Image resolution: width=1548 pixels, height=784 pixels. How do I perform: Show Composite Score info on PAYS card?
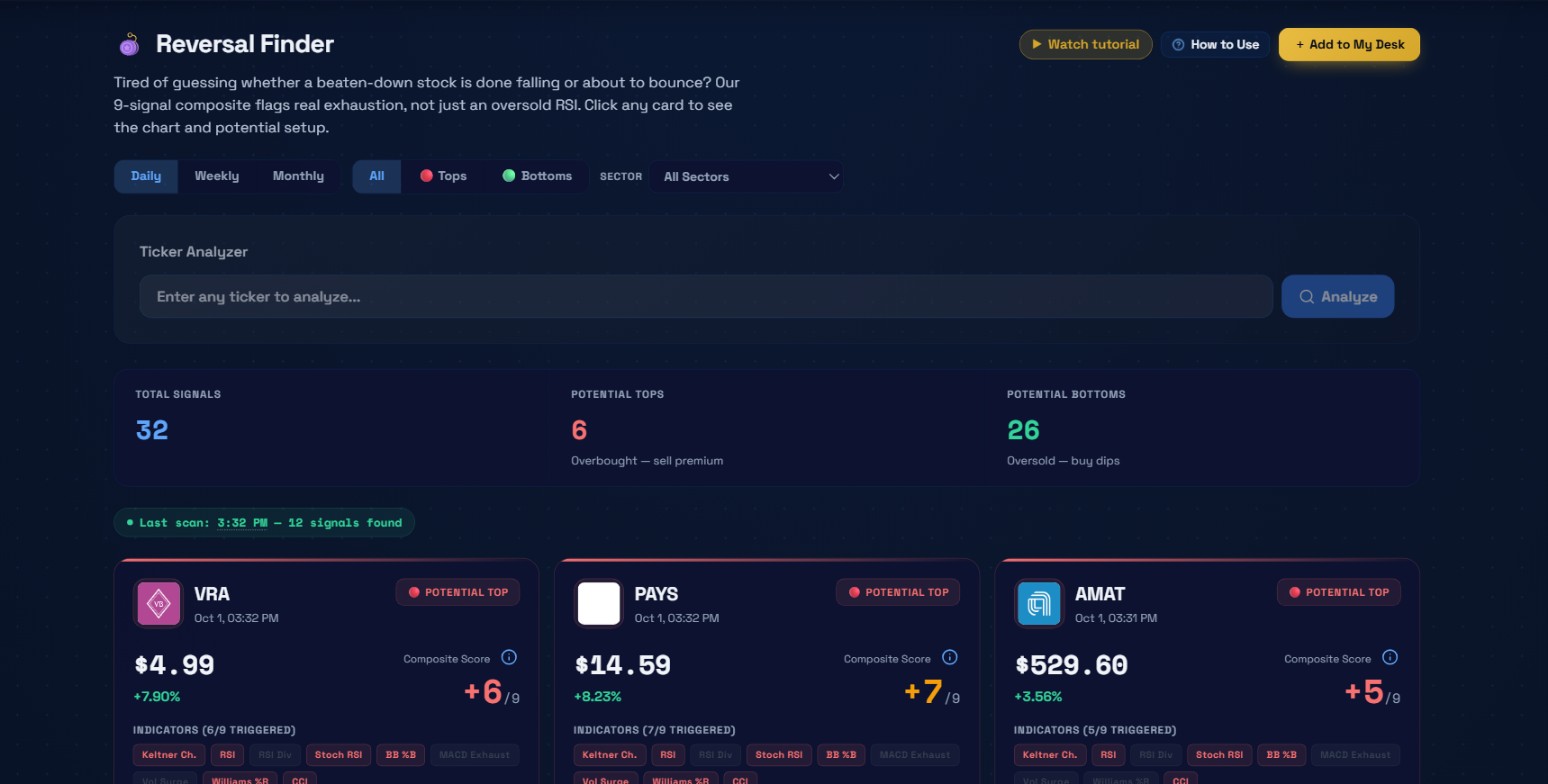949,657
